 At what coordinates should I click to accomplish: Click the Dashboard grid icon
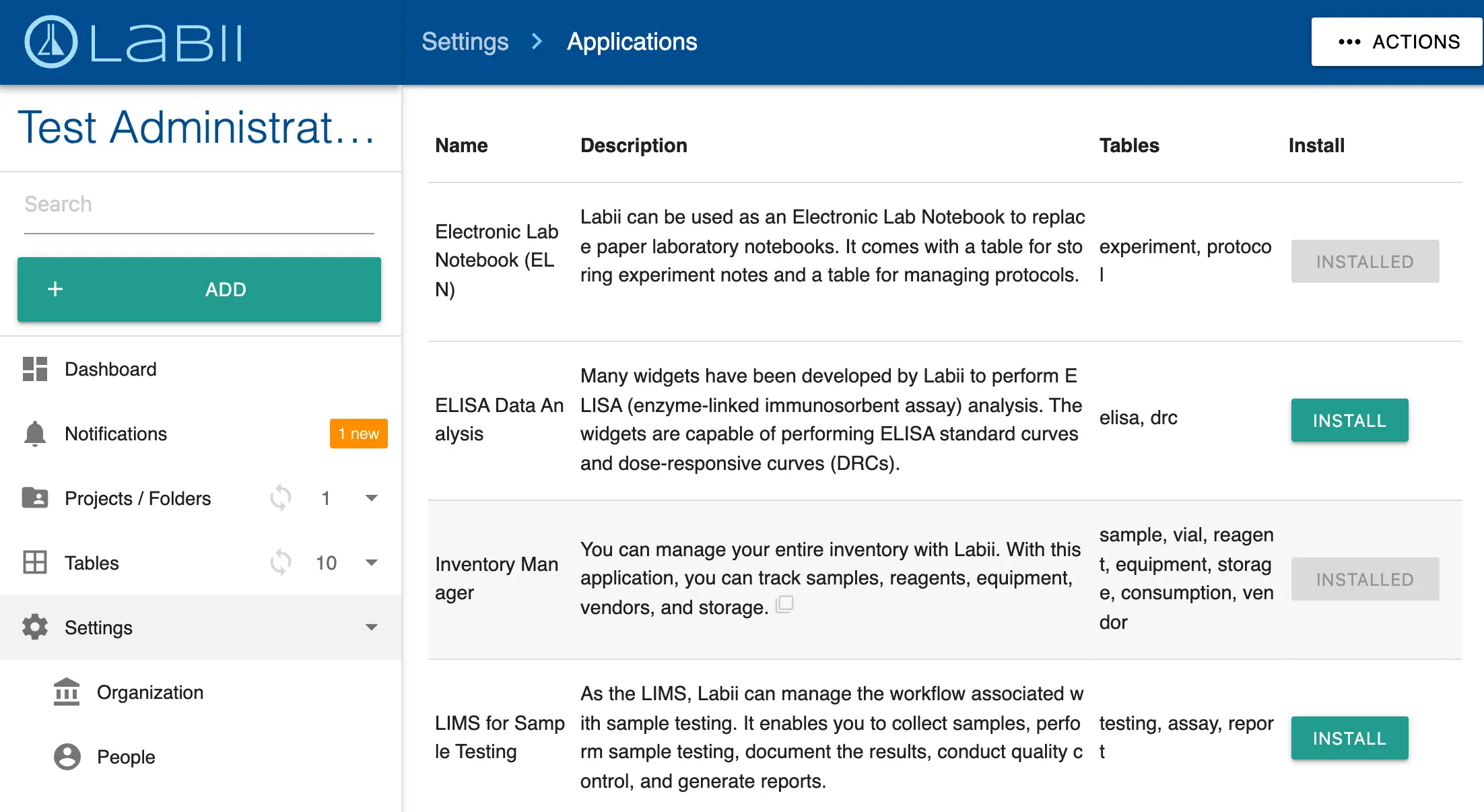(x=35, y=369)
